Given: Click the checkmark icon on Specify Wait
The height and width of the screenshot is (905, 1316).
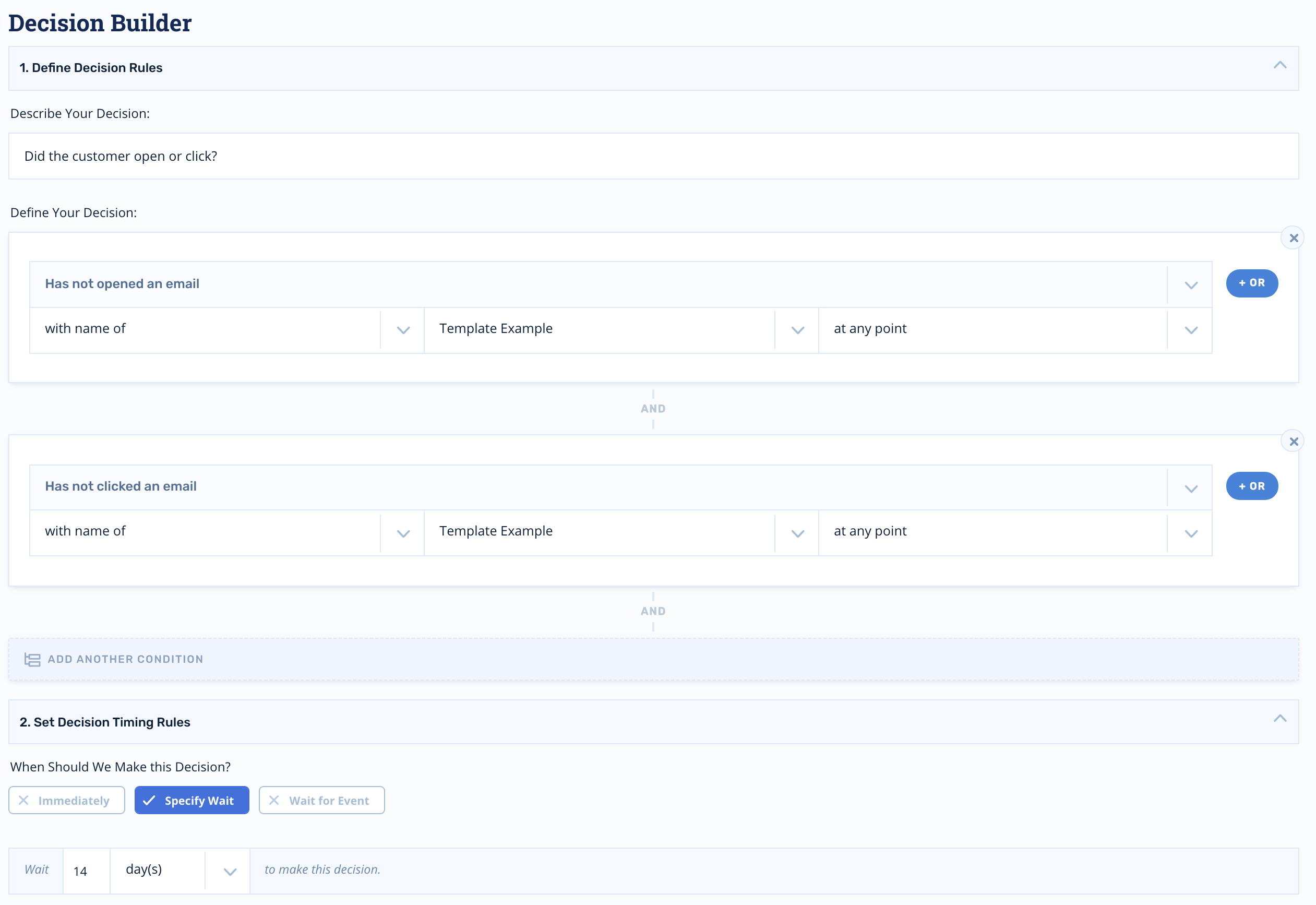Looking at the screenshot, I should [149, 800].
